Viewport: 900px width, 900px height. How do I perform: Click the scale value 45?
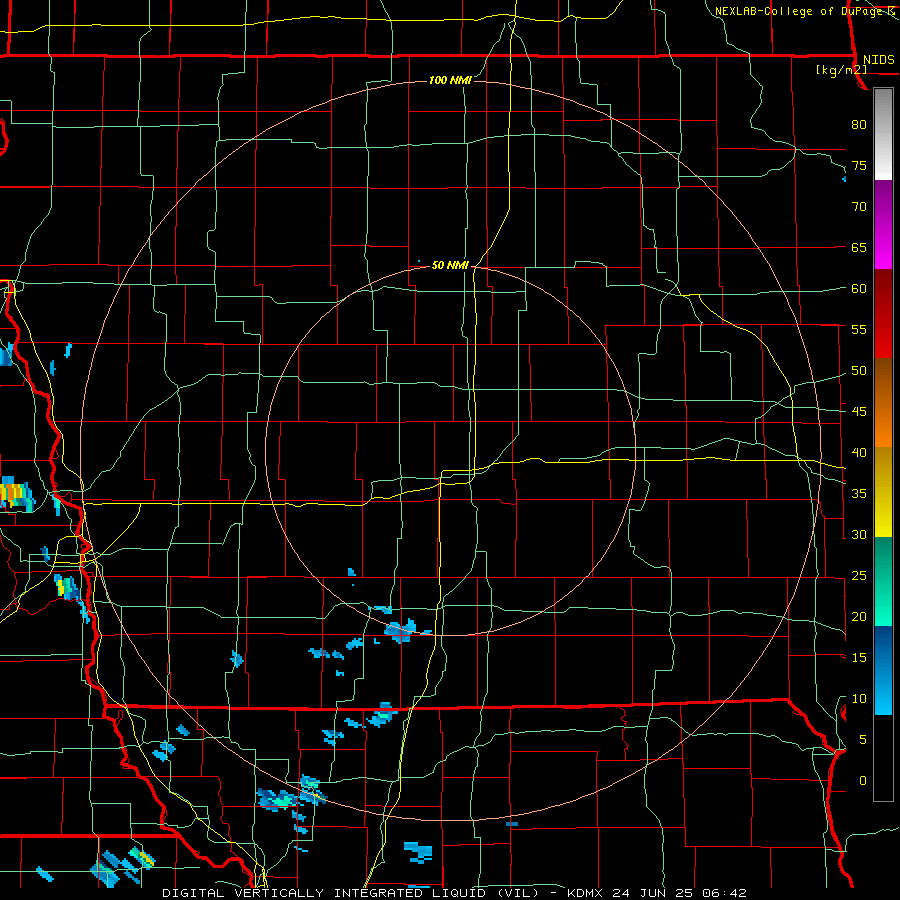[859, 412]
